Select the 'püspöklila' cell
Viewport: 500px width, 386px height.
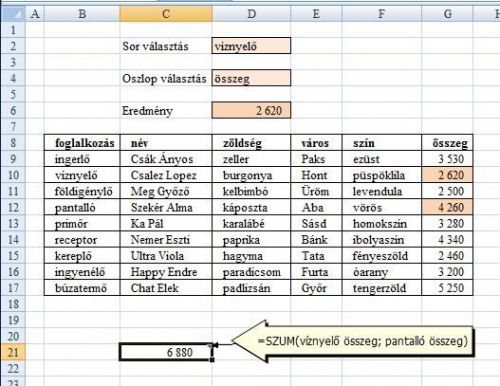coord(382,175)
